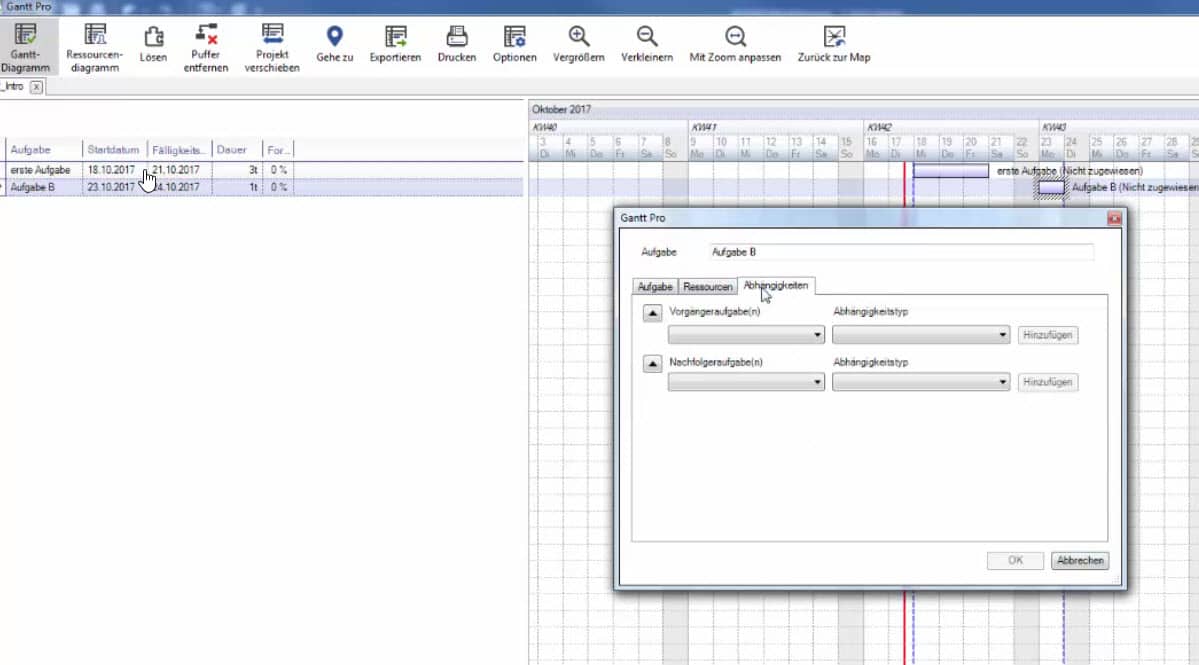The image size is (1199, 665).
Task: Switch to the Aufgabe tab in dialog
Action: 655,287
